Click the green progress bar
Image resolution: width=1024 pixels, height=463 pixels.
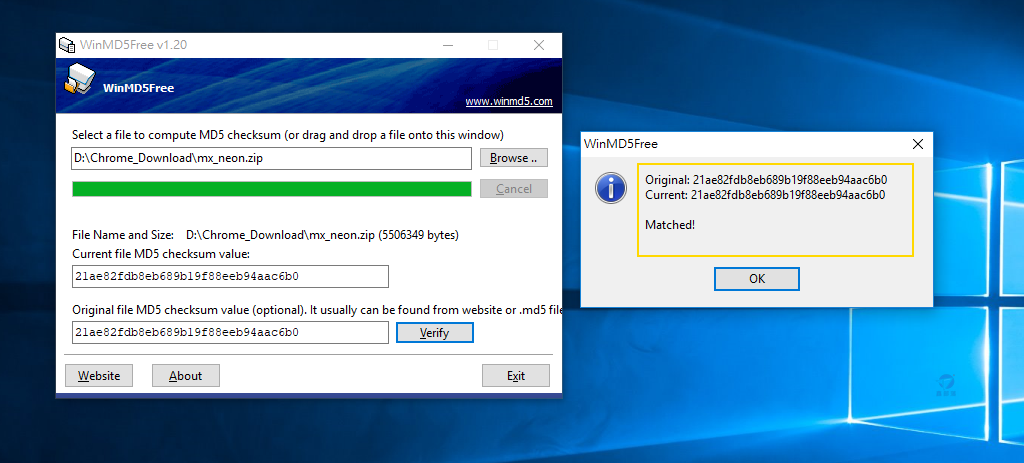[272, 189]
